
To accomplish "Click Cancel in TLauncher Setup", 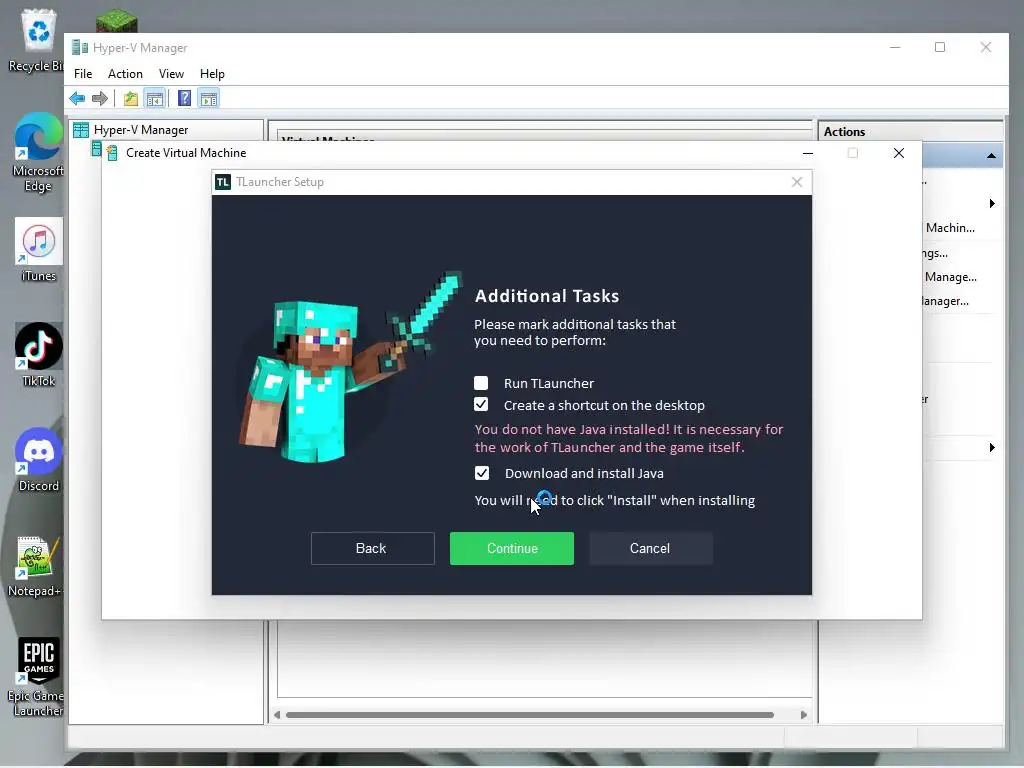I will [x=650, y=549].
